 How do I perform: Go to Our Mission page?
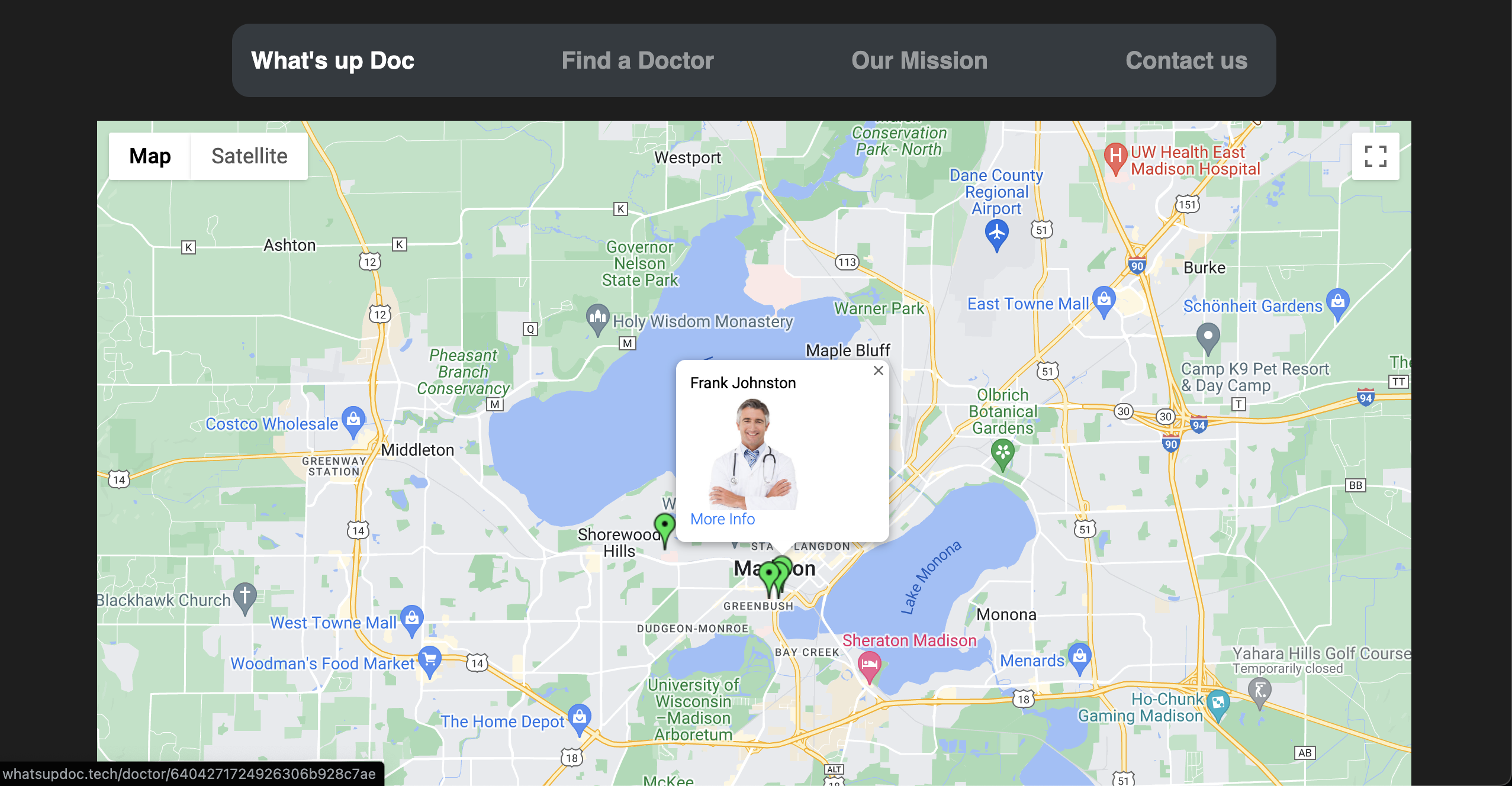[919, 60]
